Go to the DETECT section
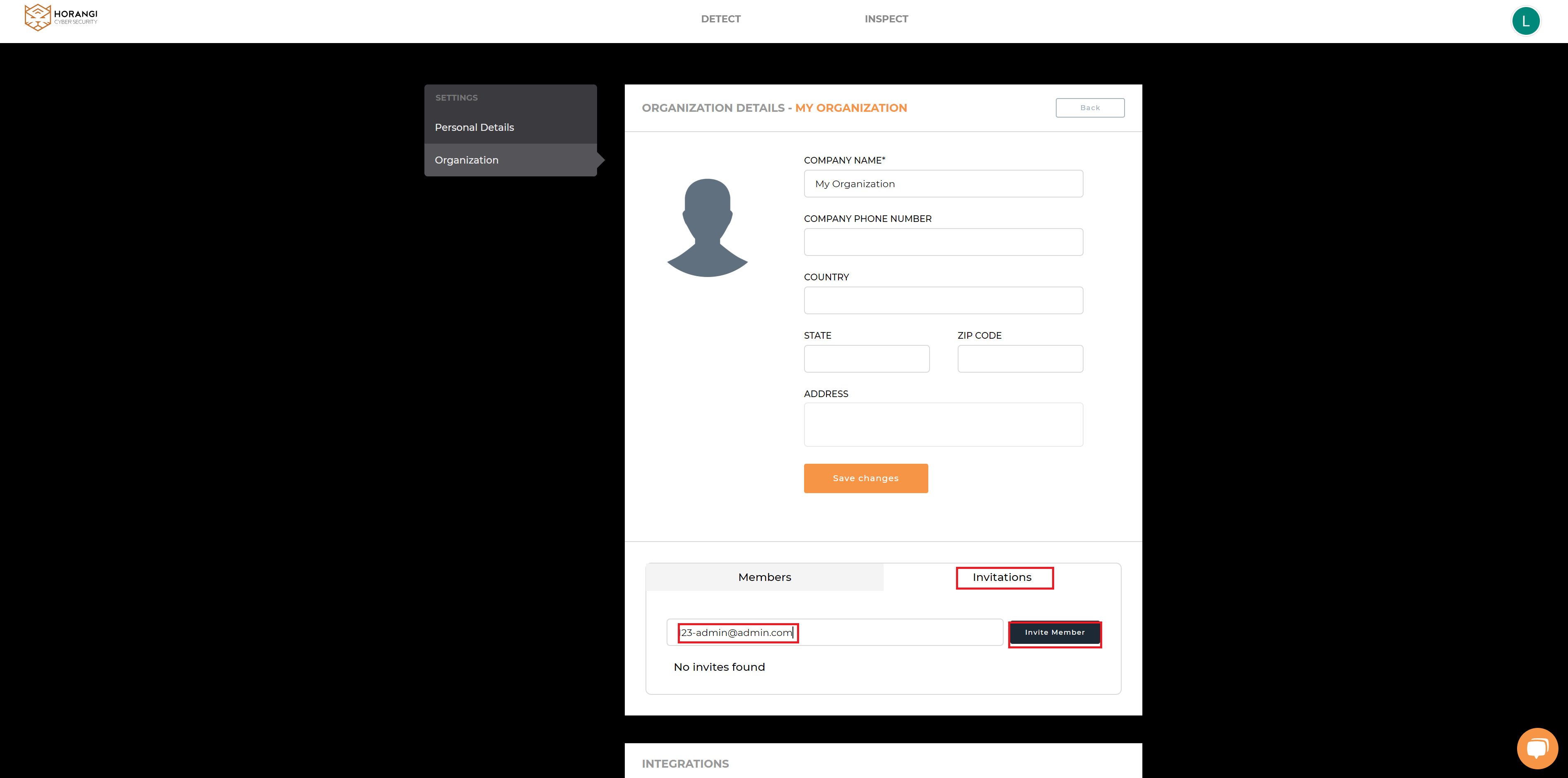The height and width of the screenshot is (778, 1568). (721, 19)
